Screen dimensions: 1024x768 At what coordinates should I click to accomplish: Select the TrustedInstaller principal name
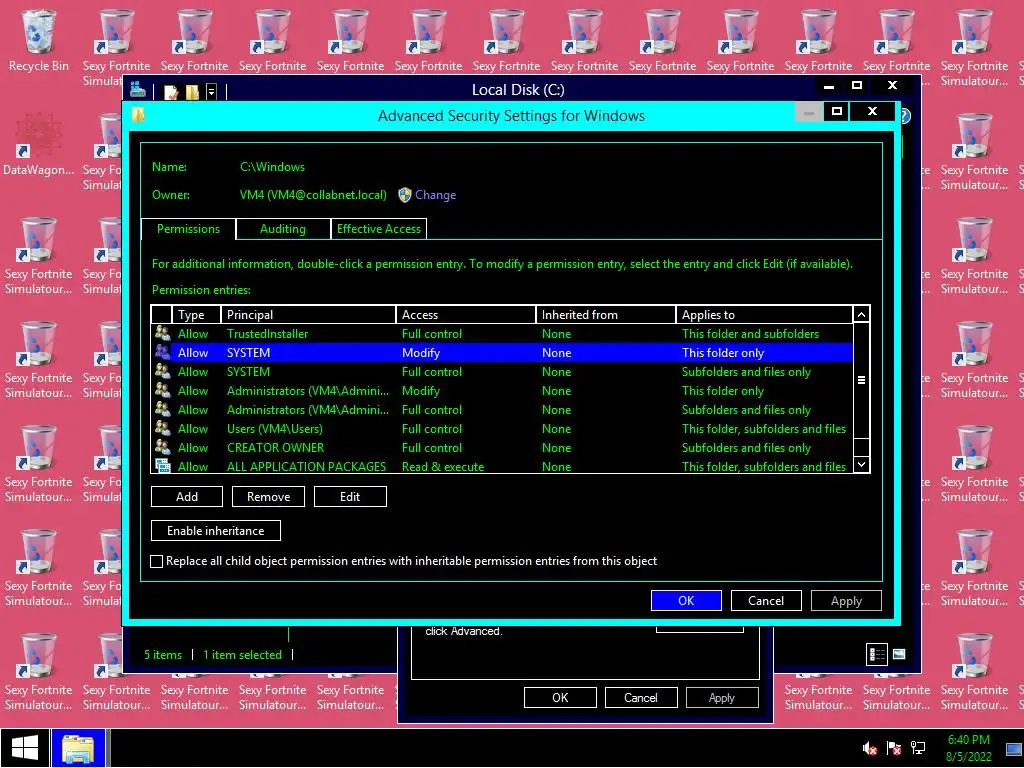pos(267,334)
